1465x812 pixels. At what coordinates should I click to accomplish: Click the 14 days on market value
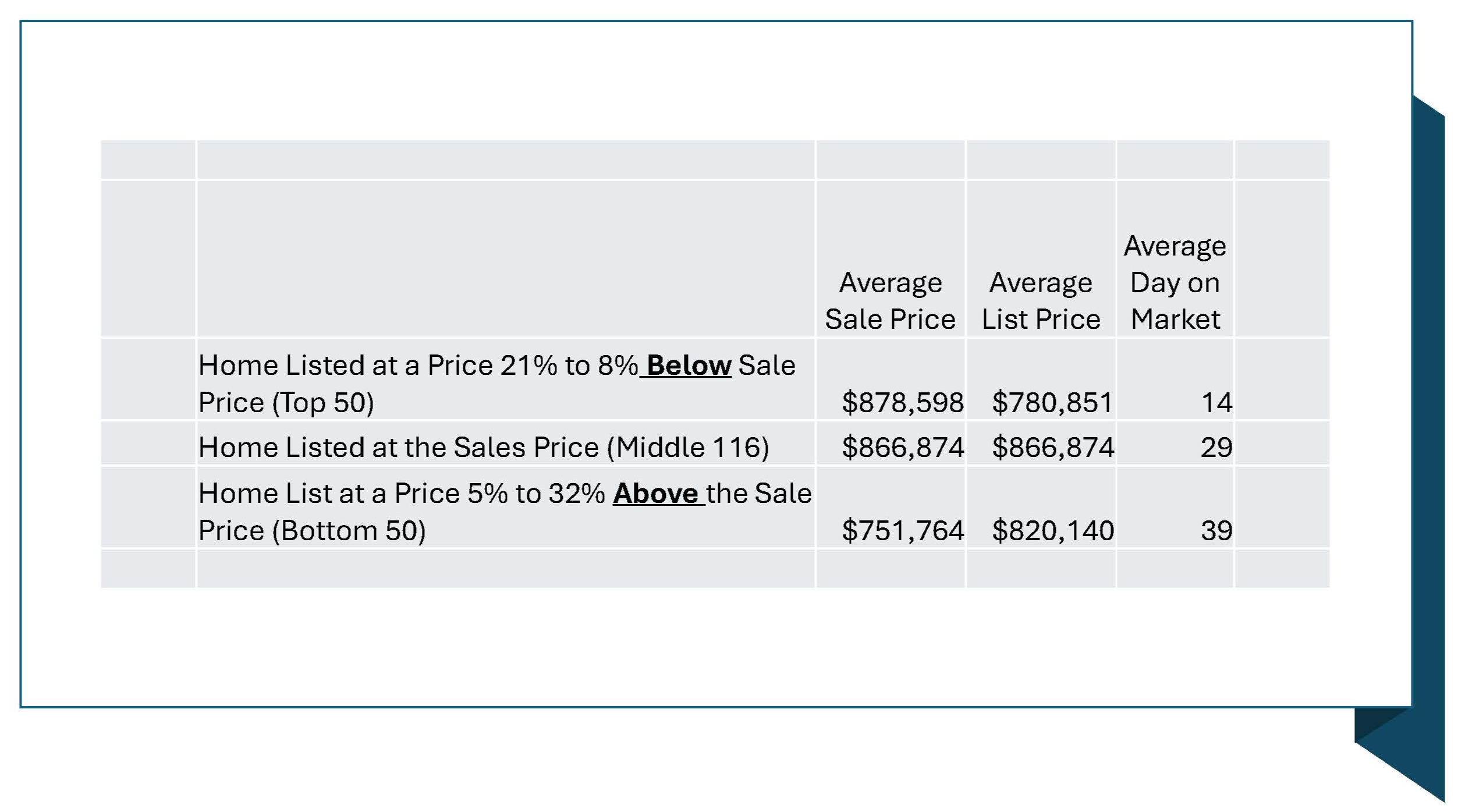(x=1217, y=403)
